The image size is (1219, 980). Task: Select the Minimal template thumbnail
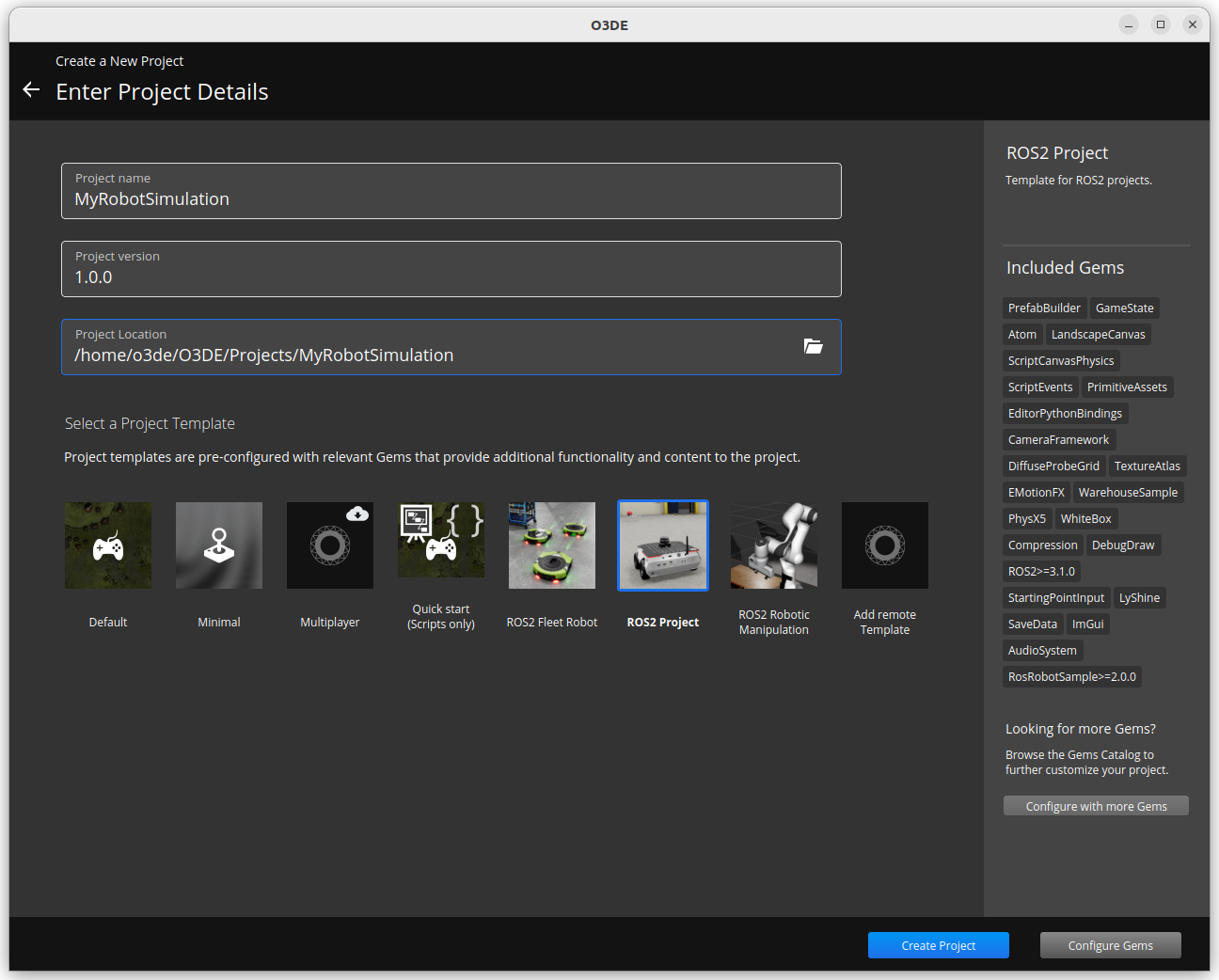(x=219, y=545)
